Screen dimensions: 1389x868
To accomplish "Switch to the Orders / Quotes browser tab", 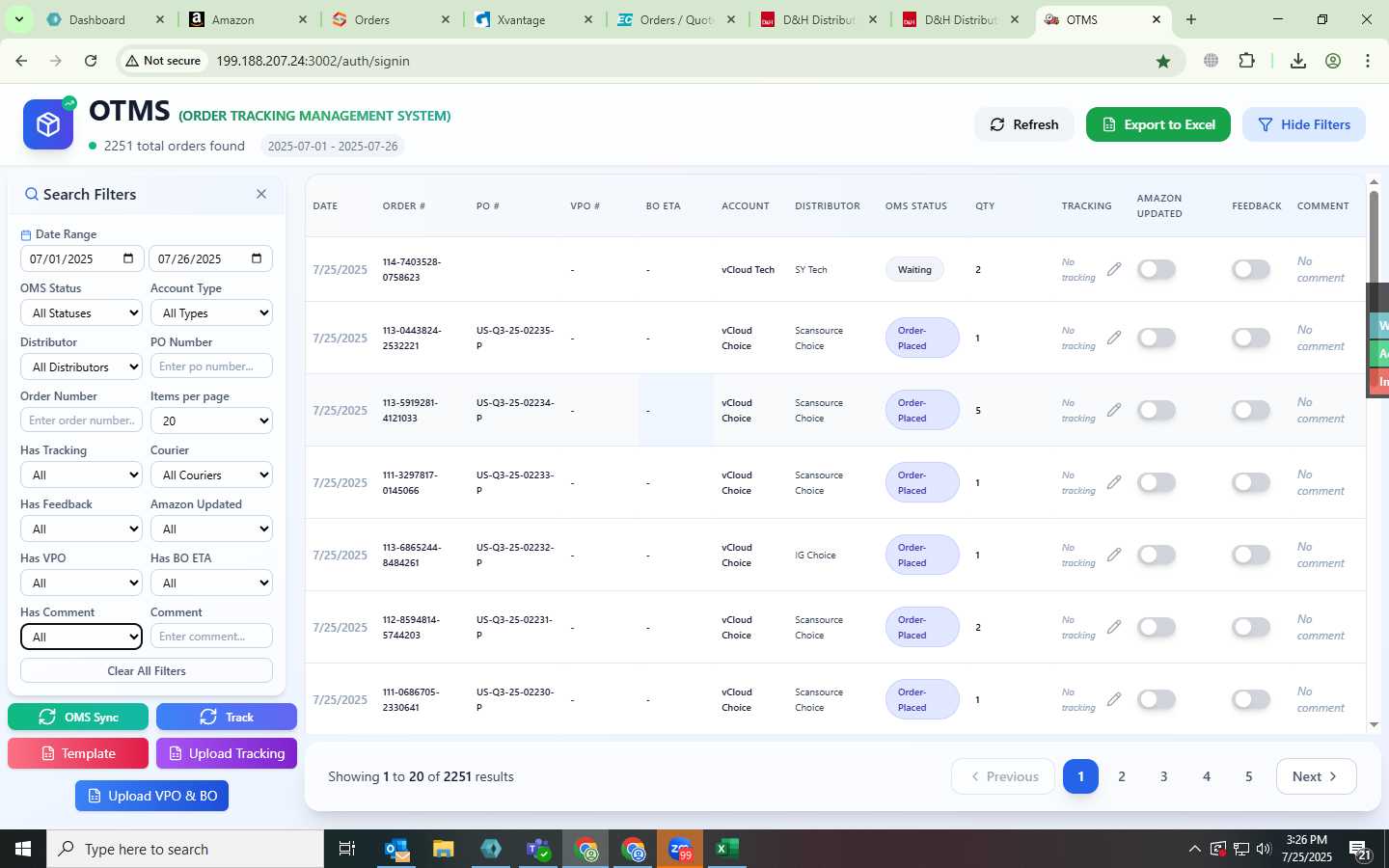I will (676, 19).
